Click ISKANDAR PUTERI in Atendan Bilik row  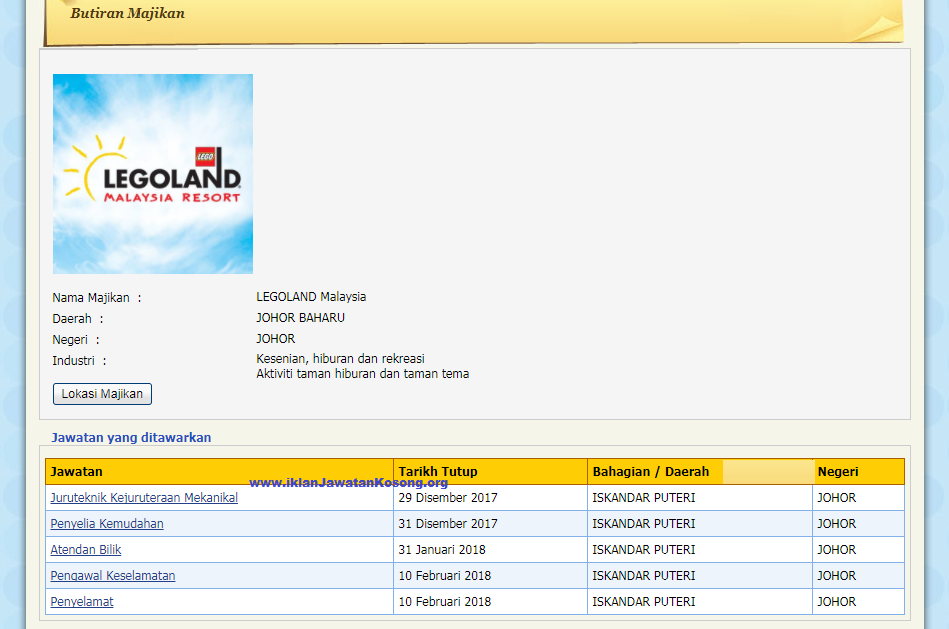coord(644,550)
